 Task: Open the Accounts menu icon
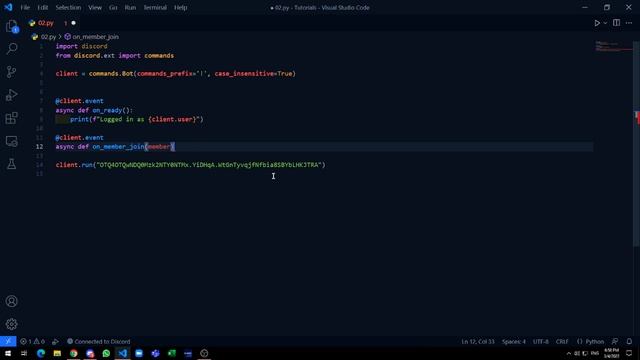pyautogui.click(x=11, y=301)
